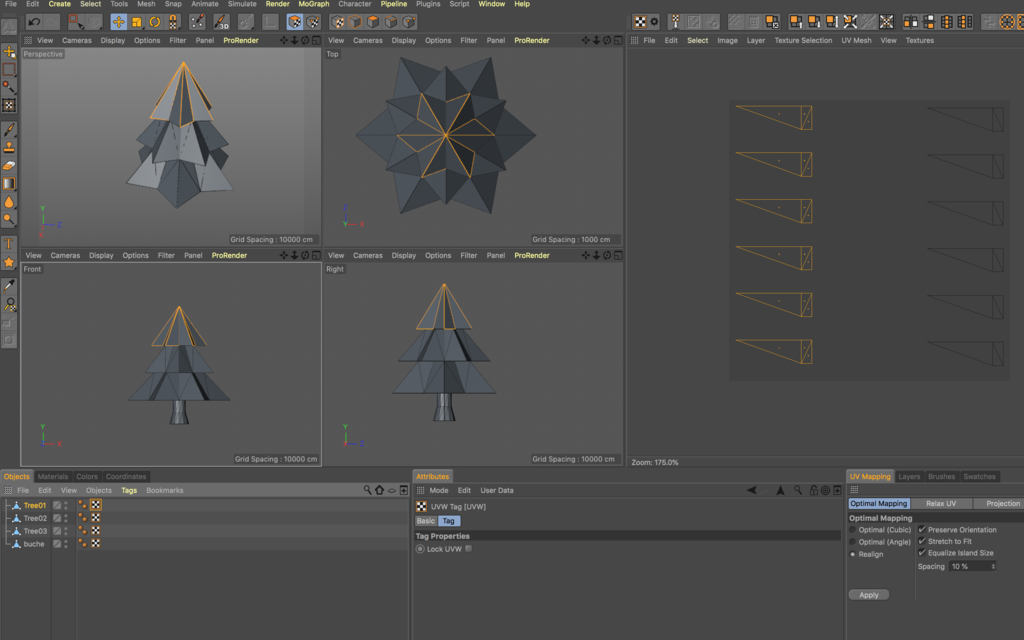Click the lock icon in Attributes manager

pos(814,490)
